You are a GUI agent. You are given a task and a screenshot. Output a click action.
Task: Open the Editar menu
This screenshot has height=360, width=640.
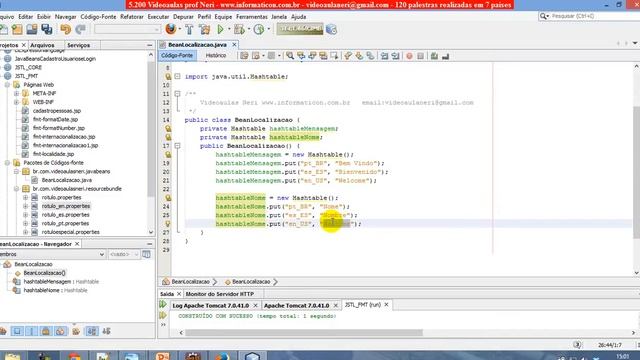25,17
